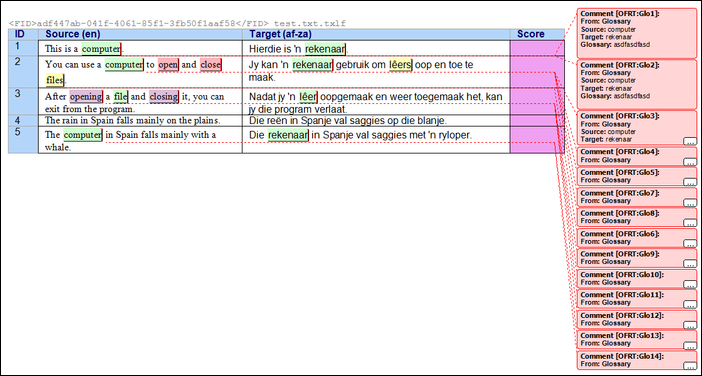
Task: Click highlighted 'rekenaar' in target row 2
Action: tap(312, 65)
